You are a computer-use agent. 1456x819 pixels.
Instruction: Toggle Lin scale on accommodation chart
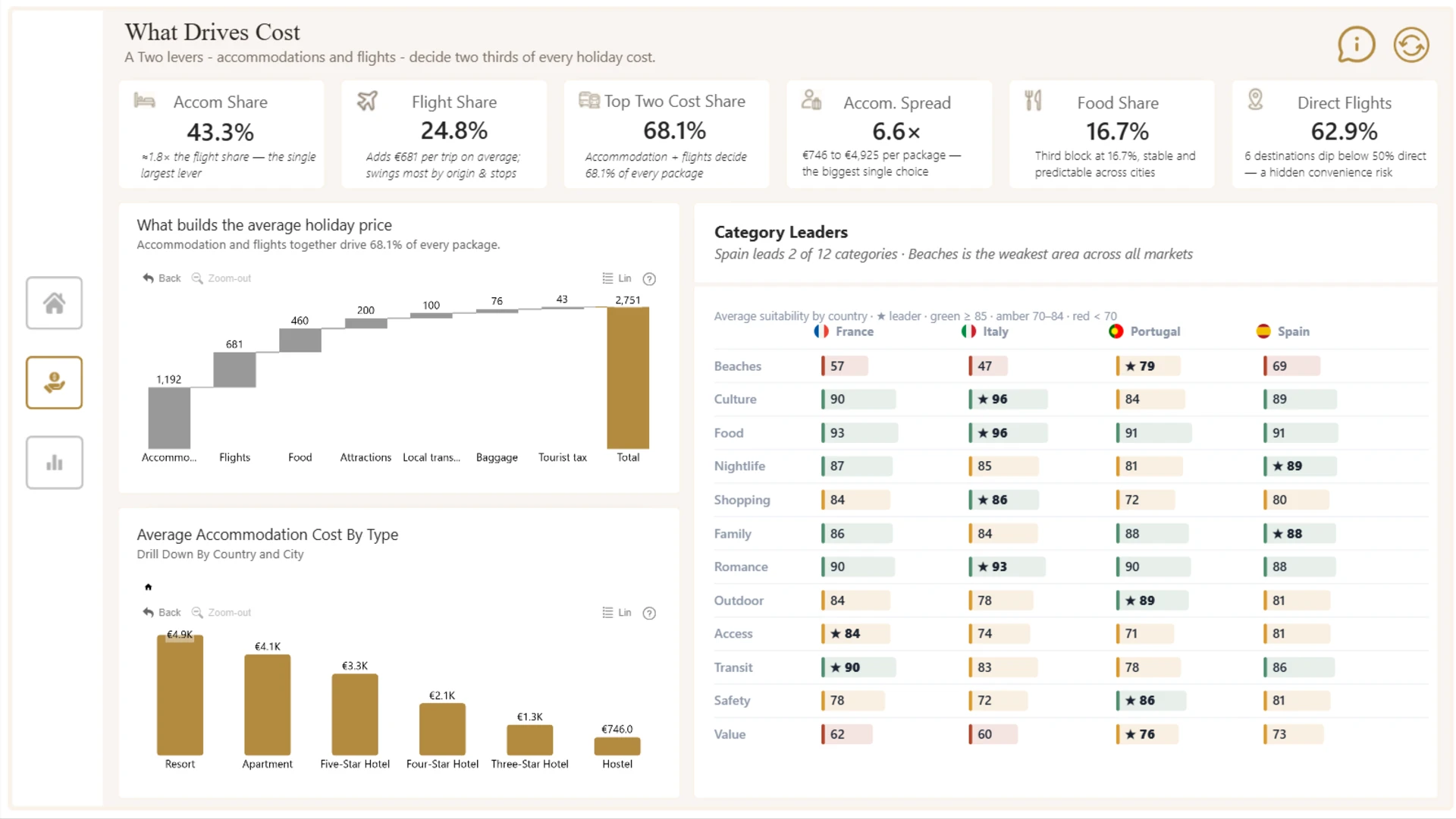click(x=617, y=613)
